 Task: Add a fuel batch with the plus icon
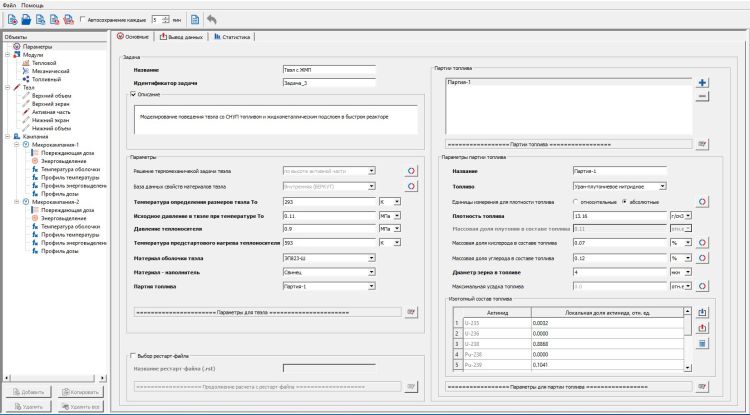click(x=702, y=83)
